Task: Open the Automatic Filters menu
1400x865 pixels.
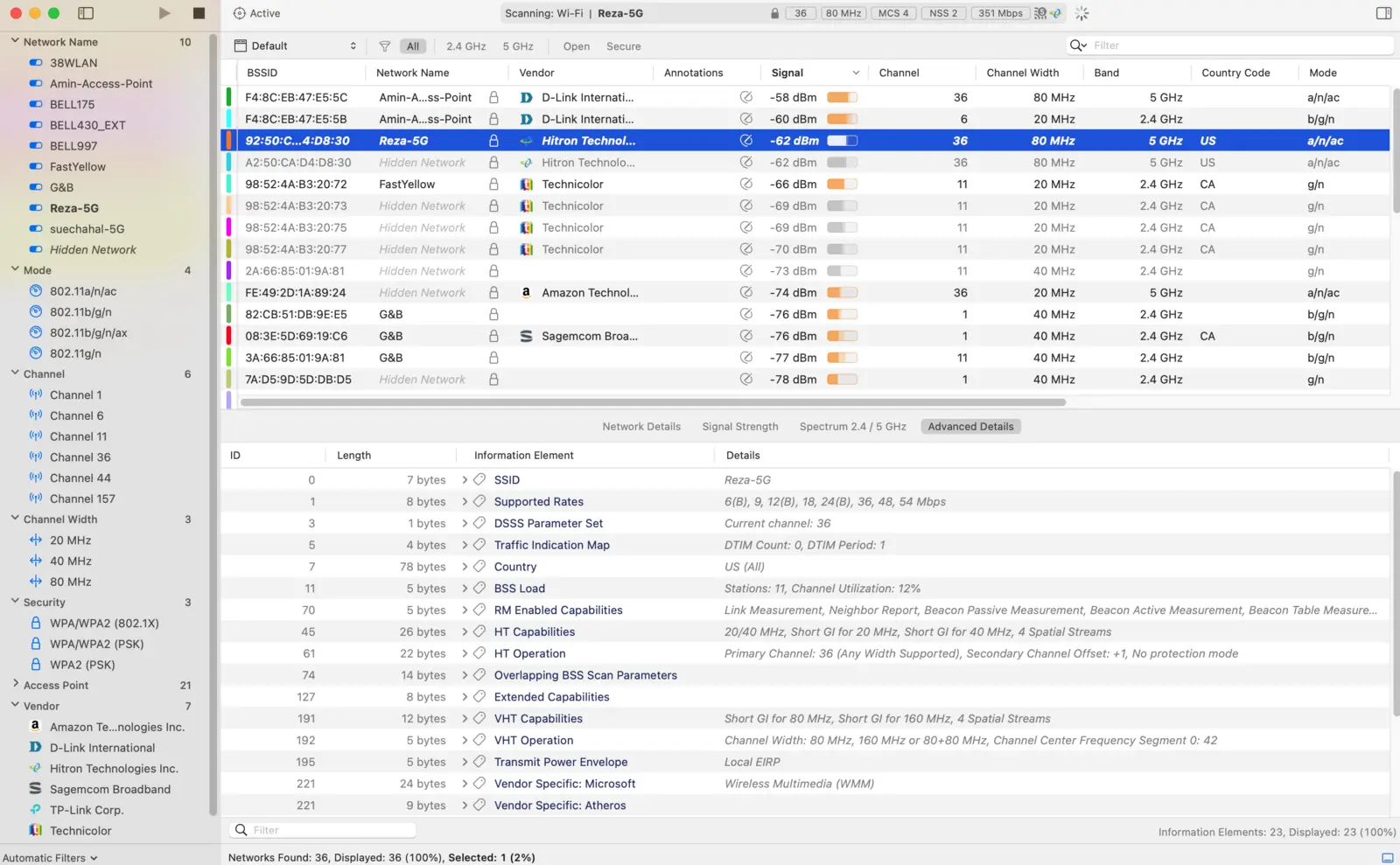Action: [x=50, y=858]
